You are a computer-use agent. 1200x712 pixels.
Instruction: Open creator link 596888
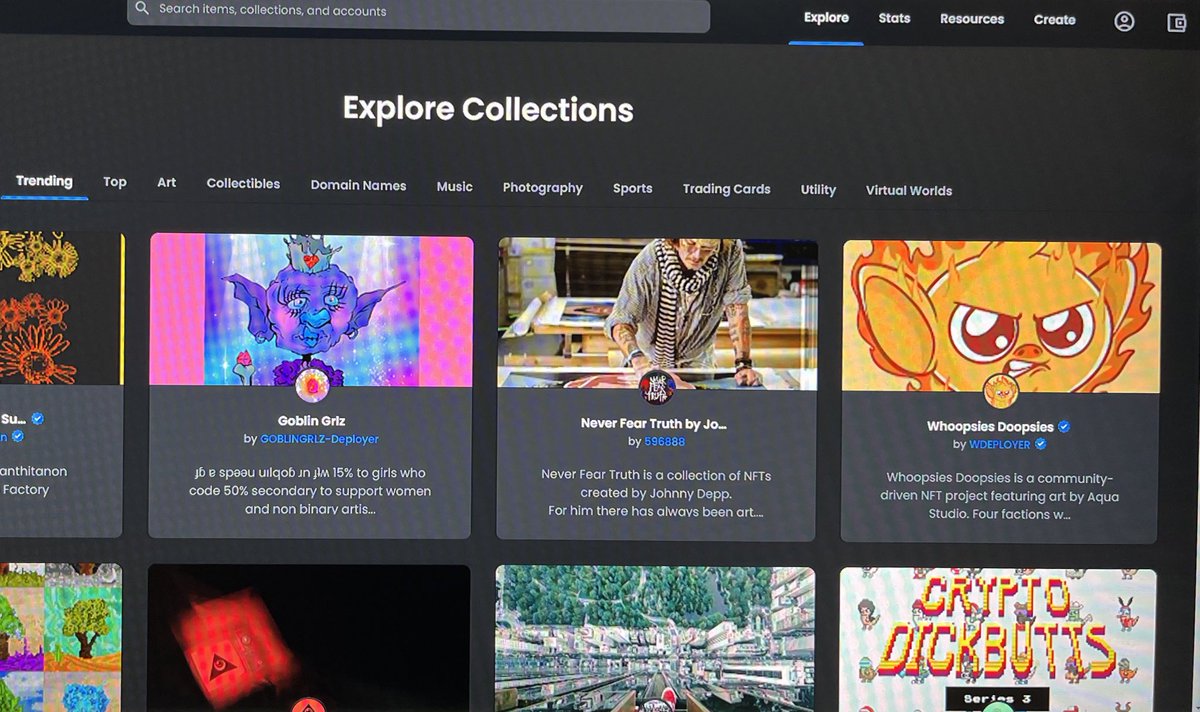click(665, 442)
